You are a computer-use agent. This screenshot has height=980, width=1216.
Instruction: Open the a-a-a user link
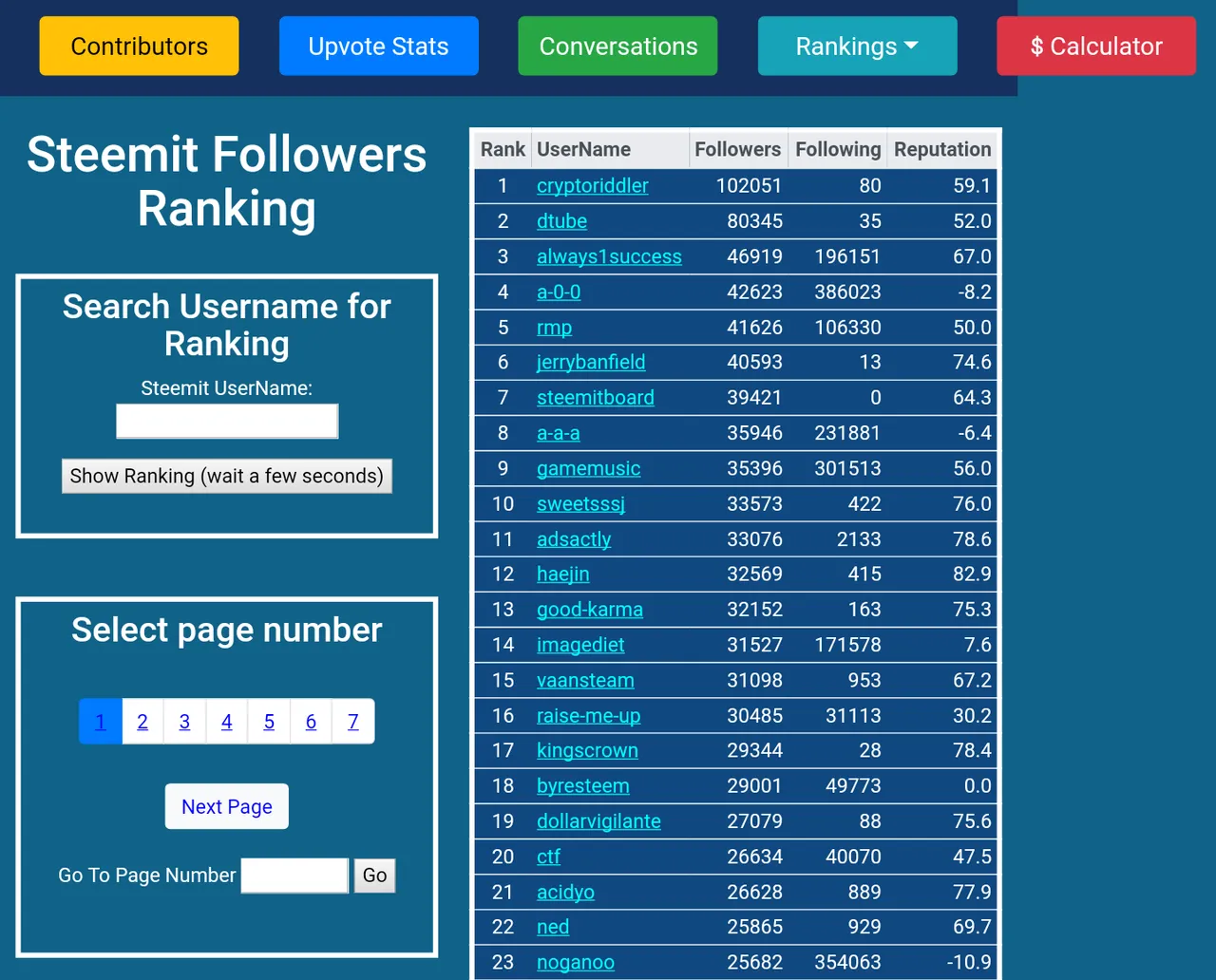click(x=559, y=433)
